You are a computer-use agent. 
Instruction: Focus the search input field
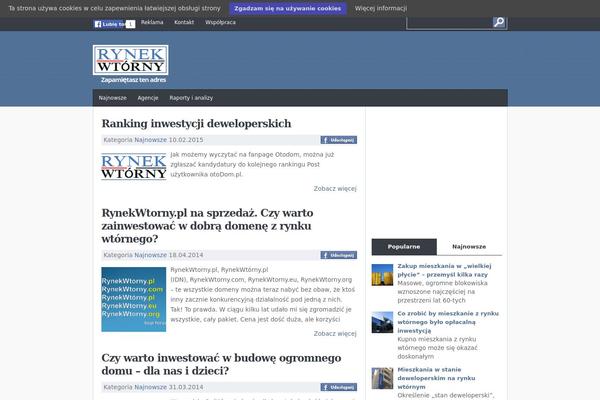pyautogui.click(x=450, y=23)
